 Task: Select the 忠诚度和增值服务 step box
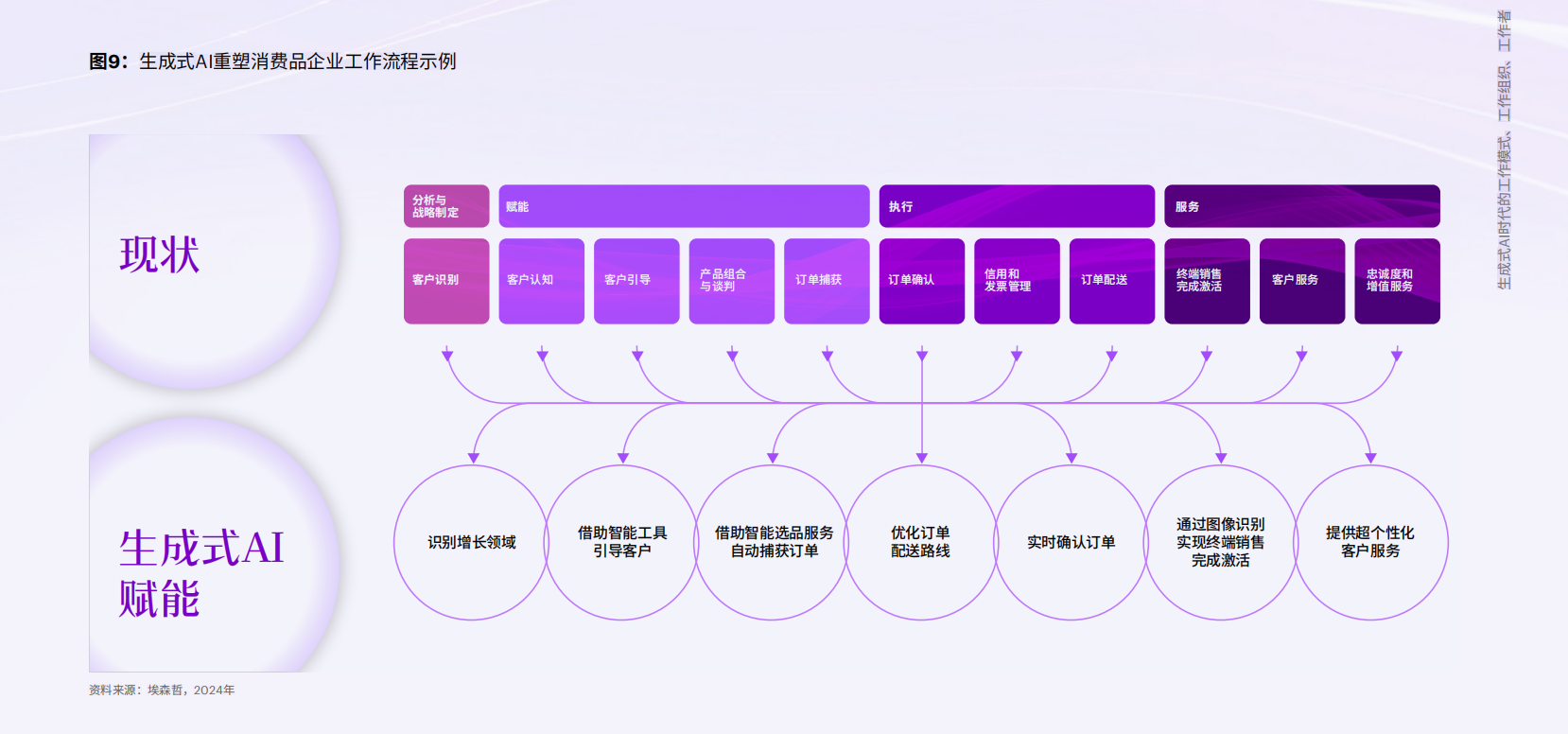pos(1397,281)
